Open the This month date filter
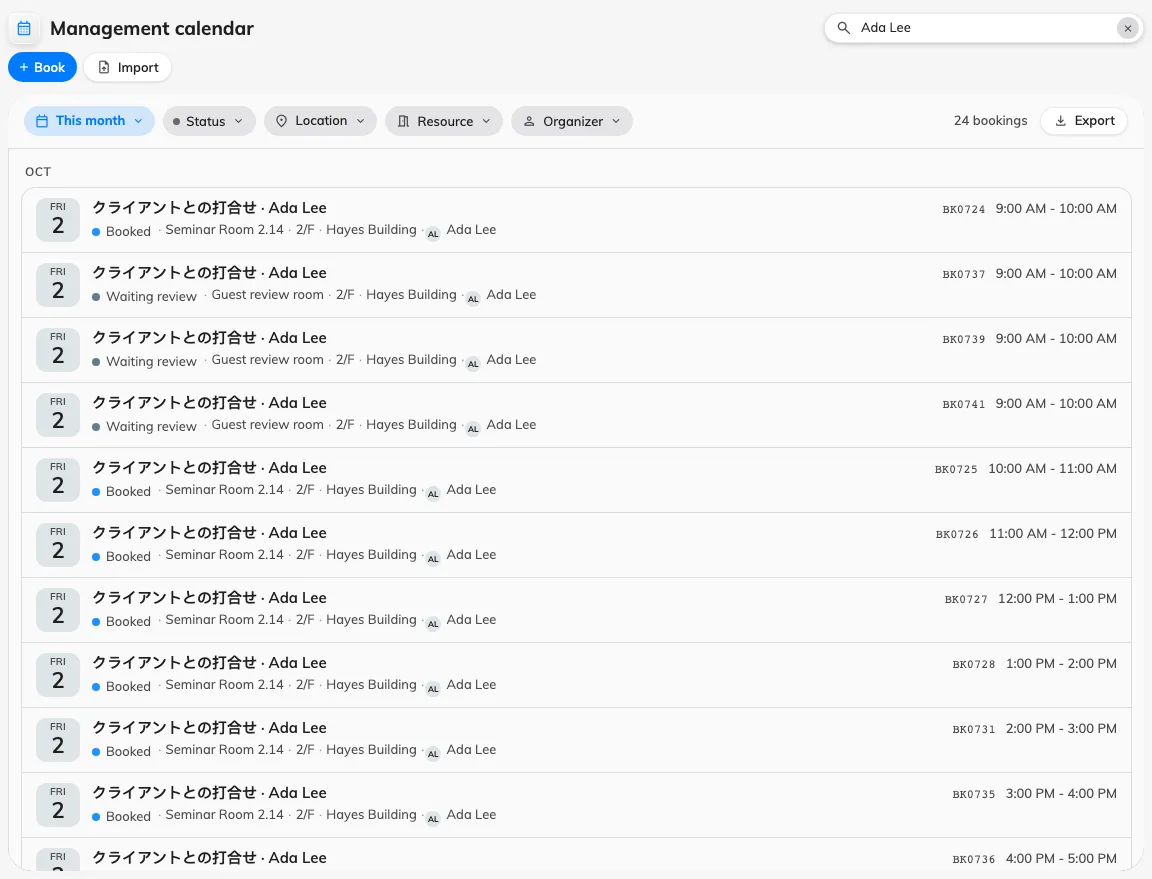Viewport: 1152px width, 879px height. pyautogui.click(x=89, y=121)
